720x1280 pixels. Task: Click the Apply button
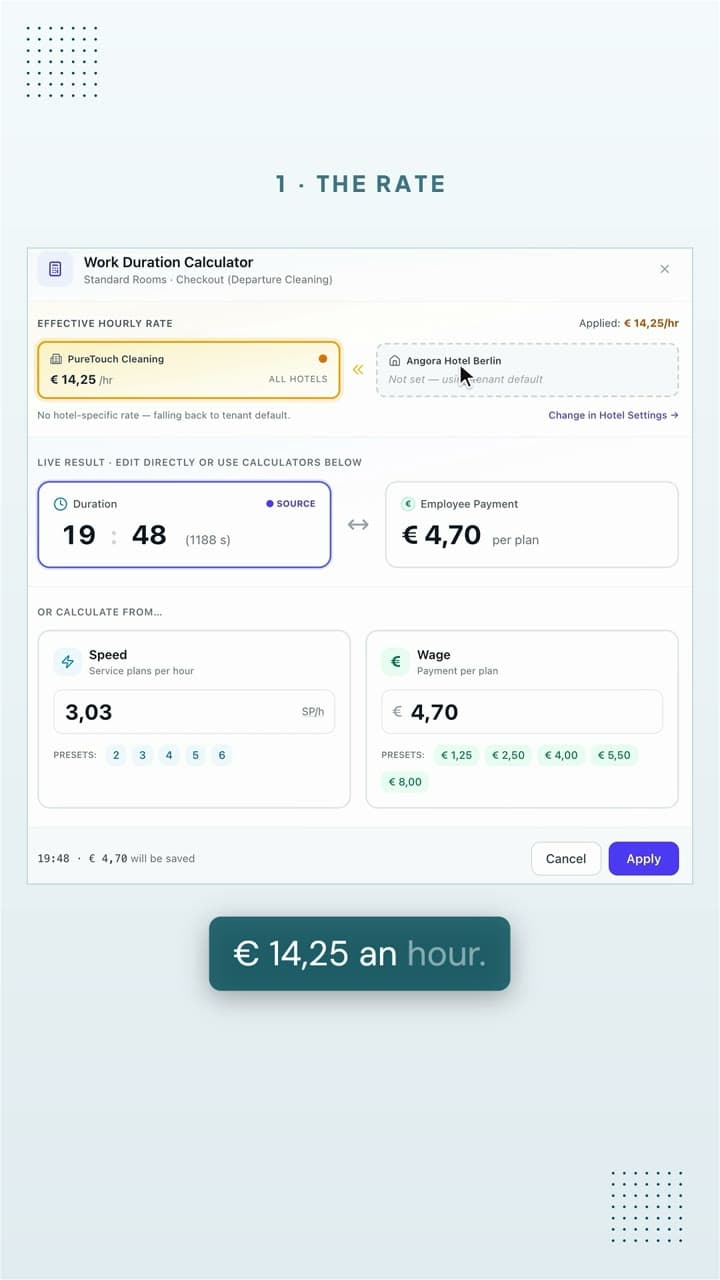point(644,859)
